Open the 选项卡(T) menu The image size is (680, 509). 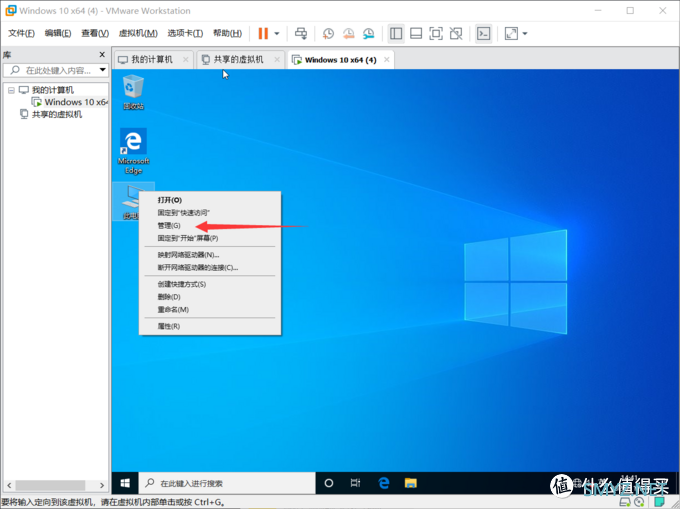tap(185, 33)
